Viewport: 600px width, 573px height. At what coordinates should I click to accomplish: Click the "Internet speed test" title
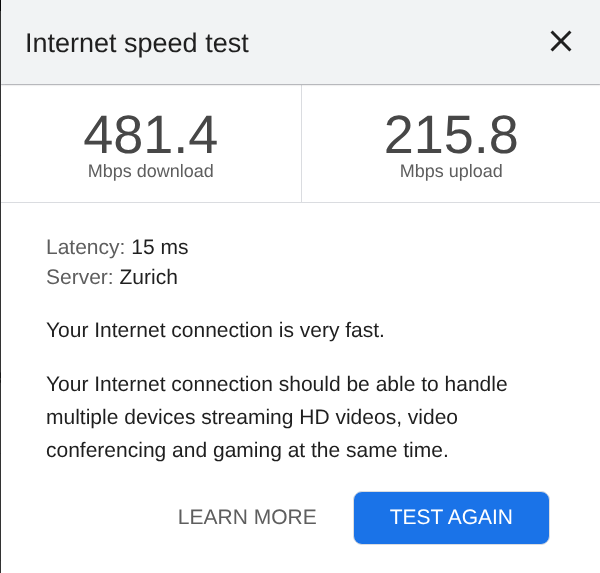(x=137, y=43)
